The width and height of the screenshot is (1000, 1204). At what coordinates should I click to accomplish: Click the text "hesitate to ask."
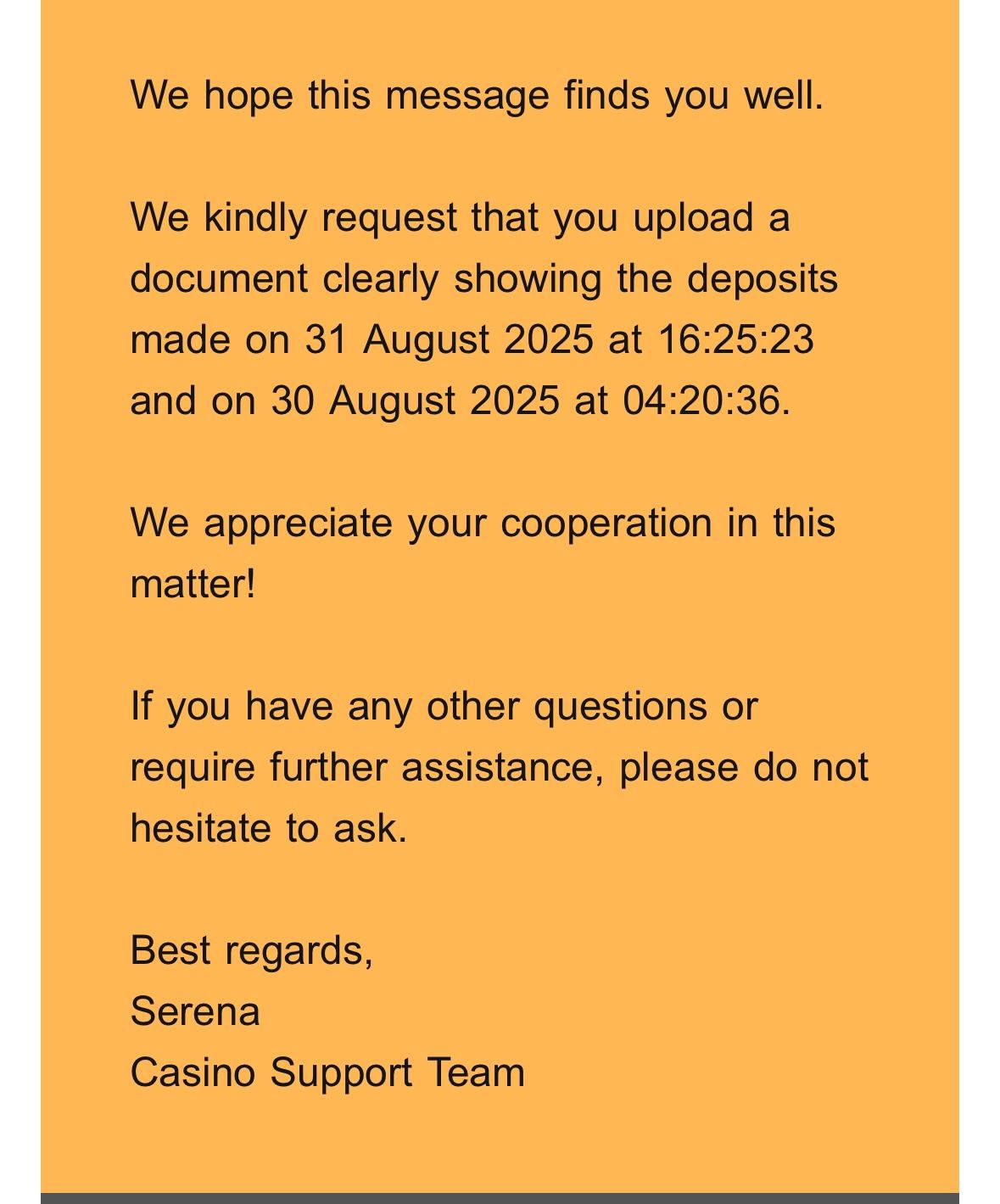point(269,828)
